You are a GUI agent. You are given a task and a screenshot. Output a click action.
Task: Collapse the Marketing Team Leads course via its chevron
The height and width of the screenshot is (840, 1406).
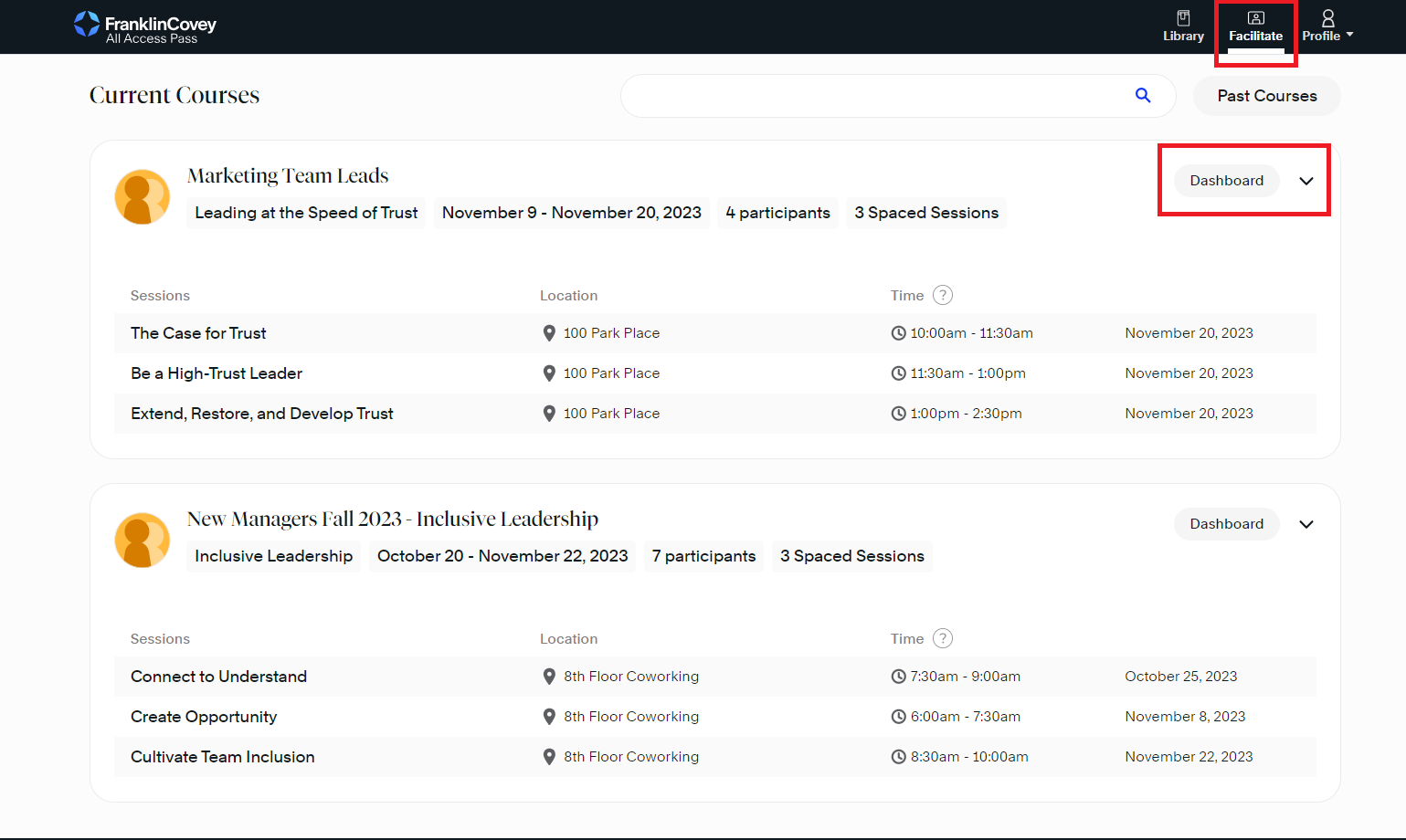click(x=1306, y=180)
